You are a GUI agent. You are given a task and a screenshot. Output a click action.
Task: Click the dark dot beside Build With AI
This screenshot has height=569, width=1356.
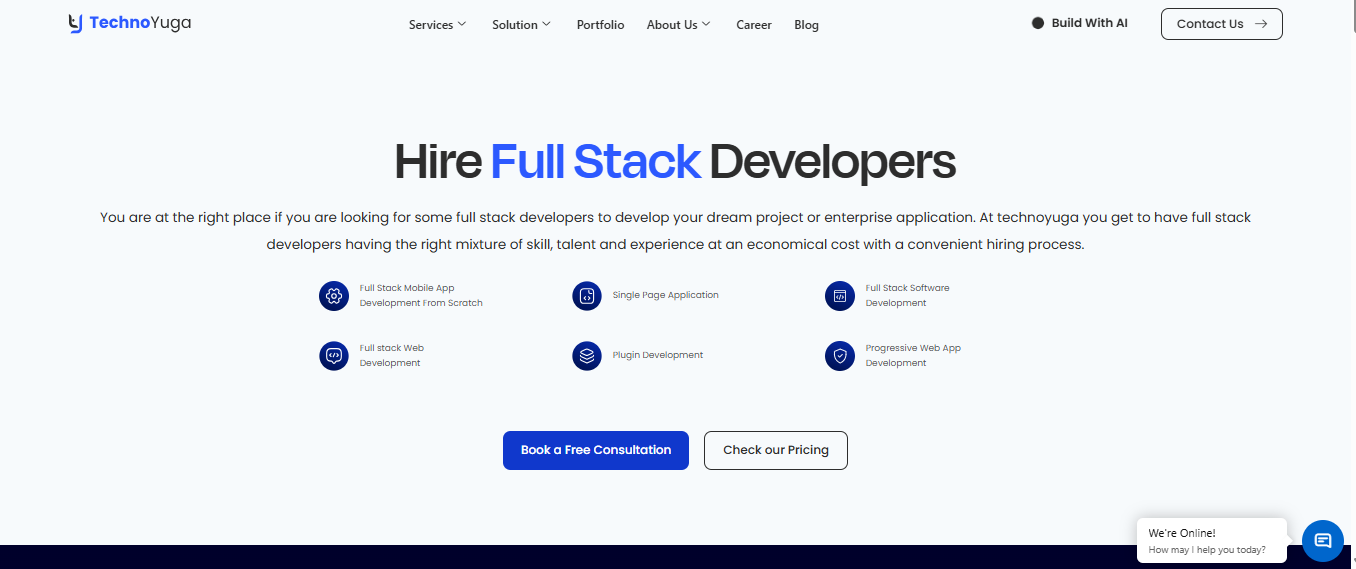tap(1038, 23)
